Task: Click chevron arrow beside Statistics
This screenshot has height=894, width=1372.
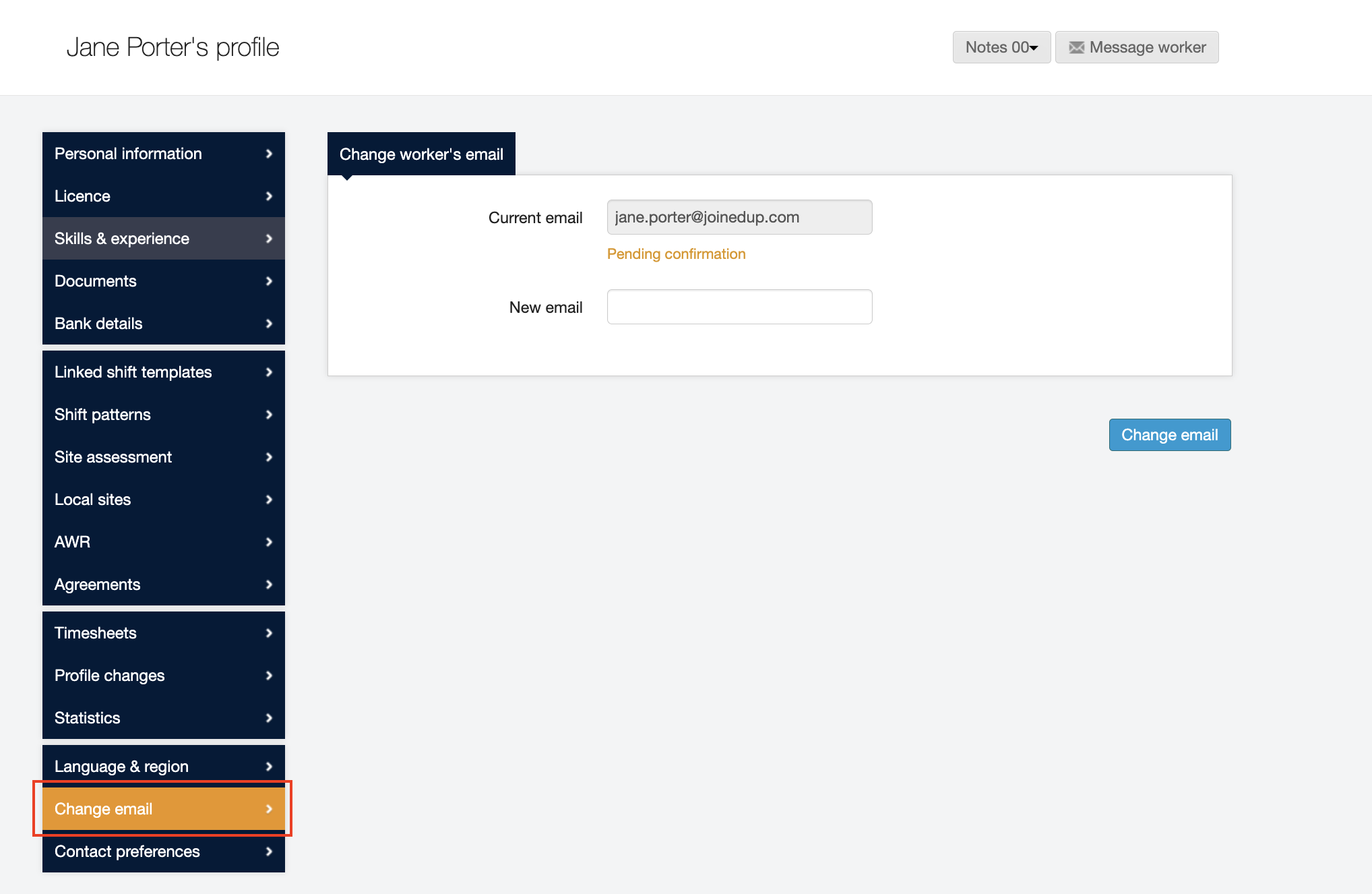Action: coord(269,718)
